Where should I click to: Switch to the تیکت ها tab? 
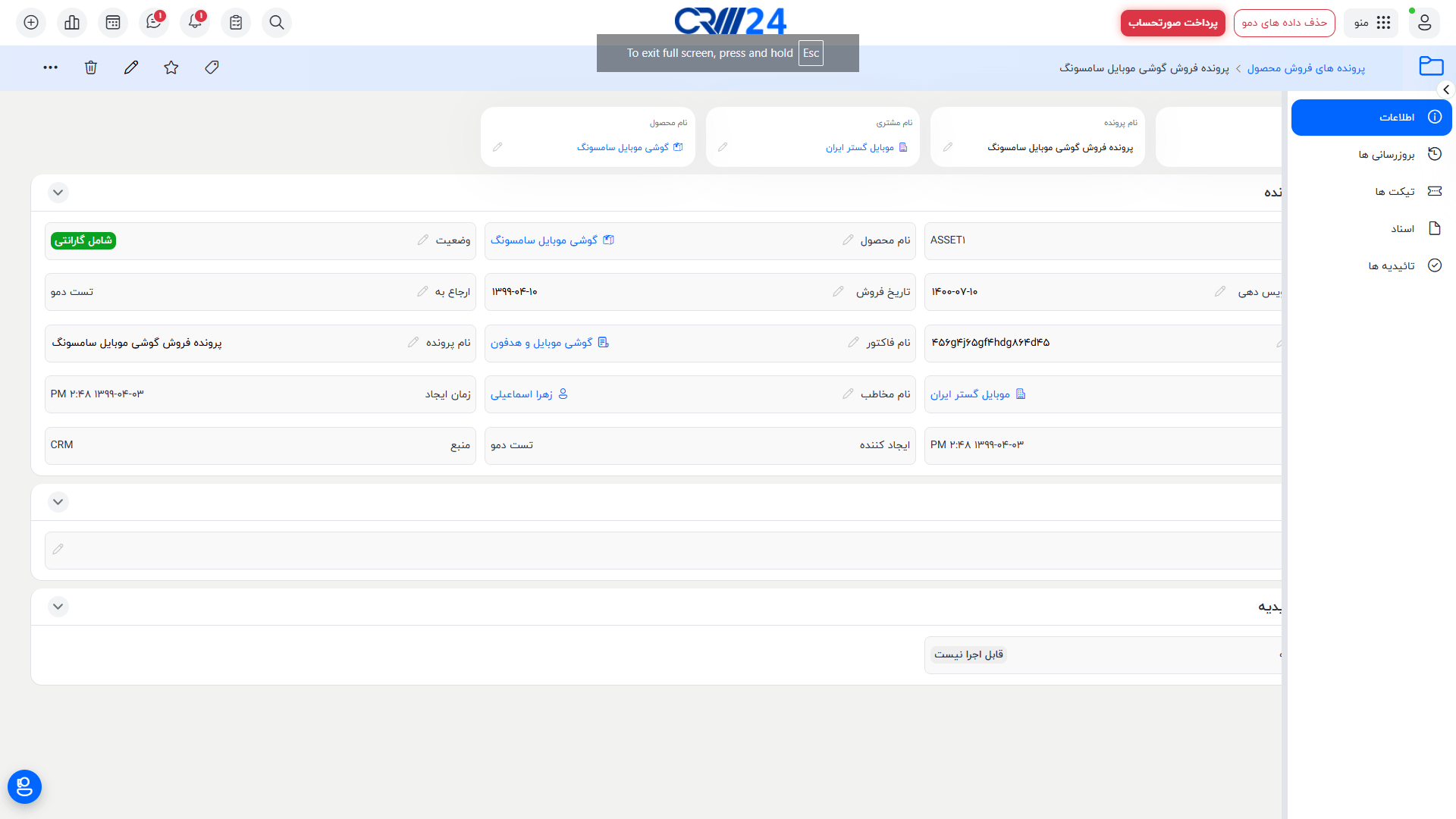[1395, 192]
